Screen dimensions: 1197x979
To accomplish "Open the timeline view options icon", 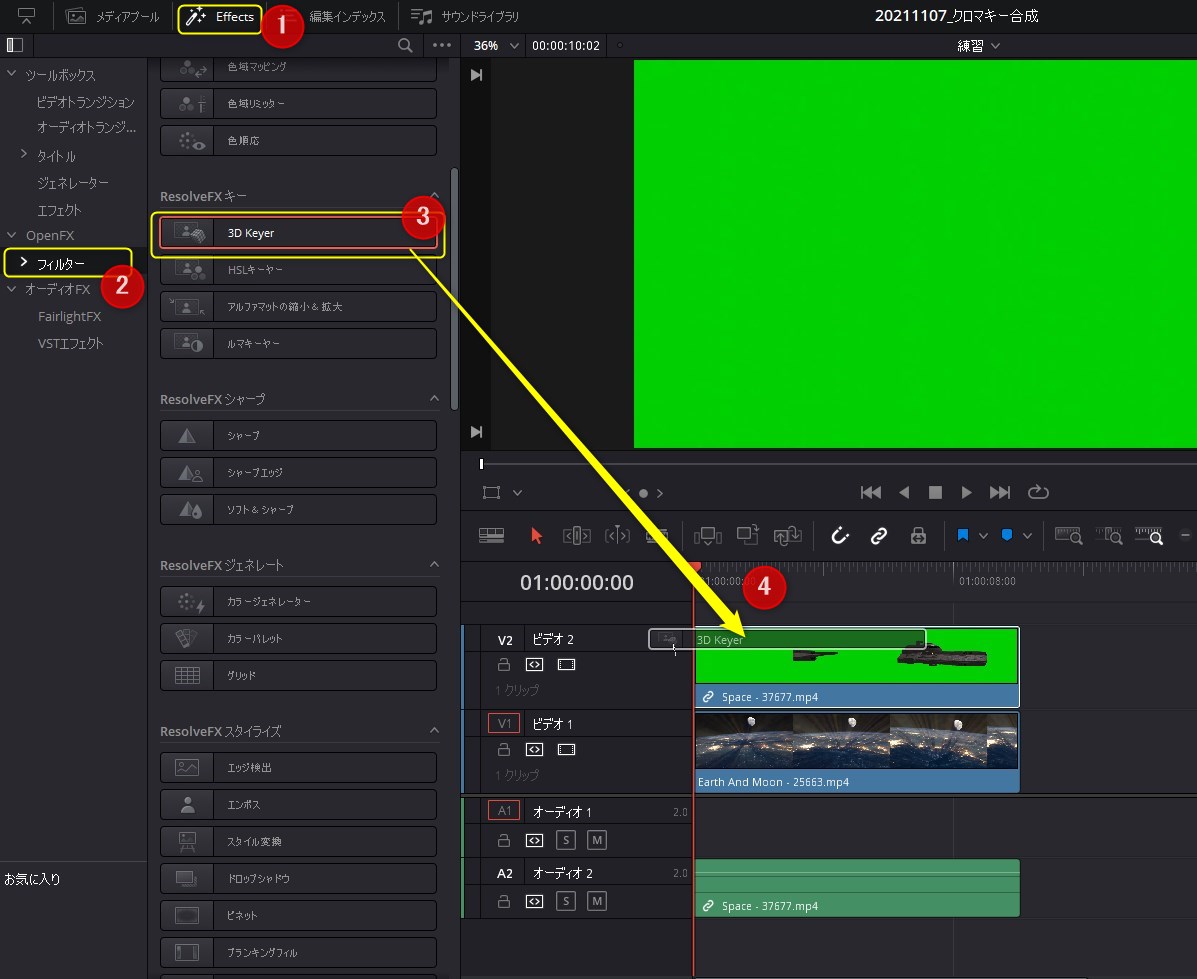I will point(491,535).
